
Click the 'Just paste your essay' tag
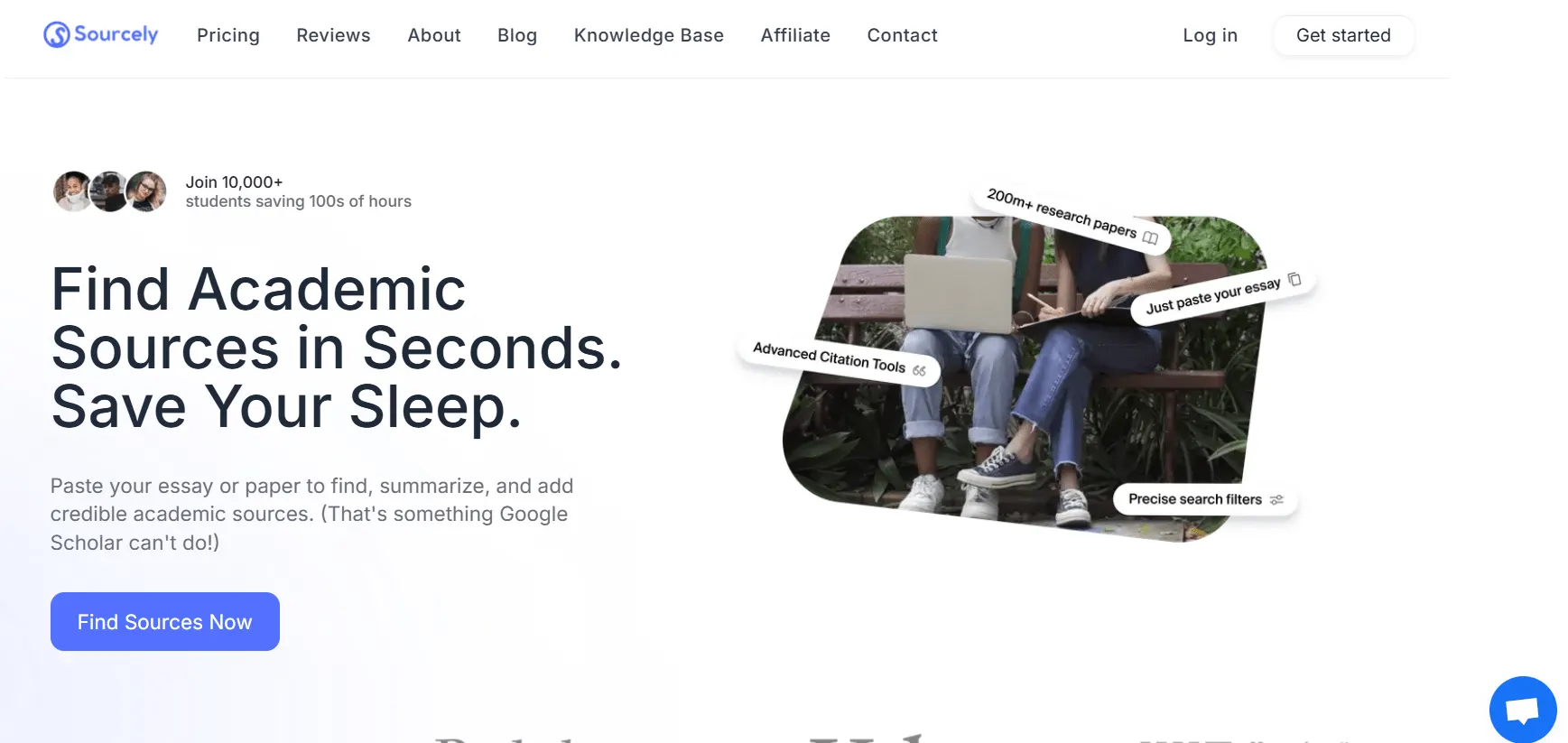(x=1223, y=294)
